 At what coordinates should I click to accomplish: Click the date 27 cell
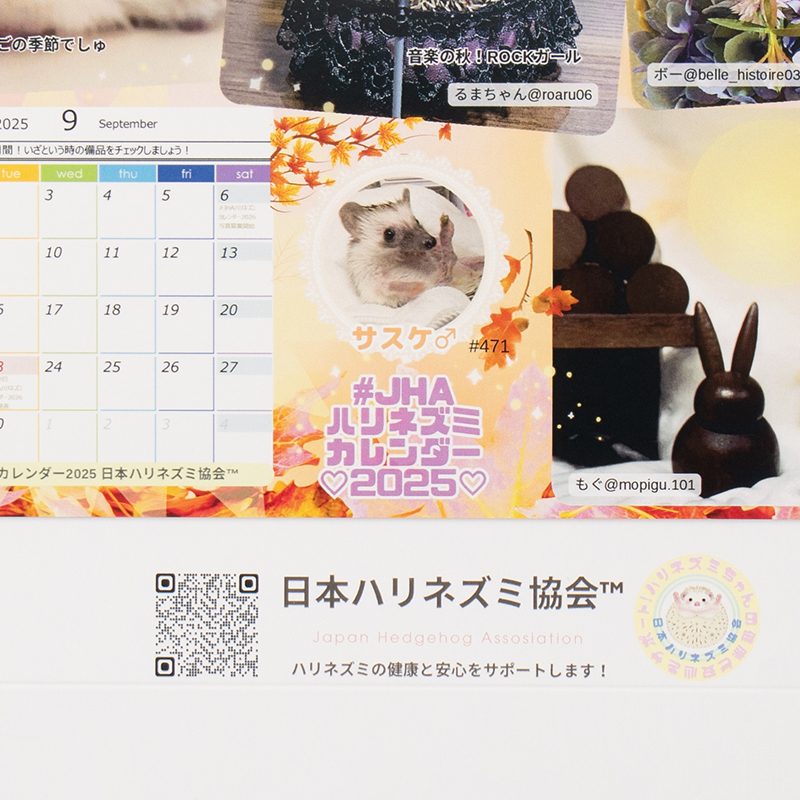coord(244,382)
